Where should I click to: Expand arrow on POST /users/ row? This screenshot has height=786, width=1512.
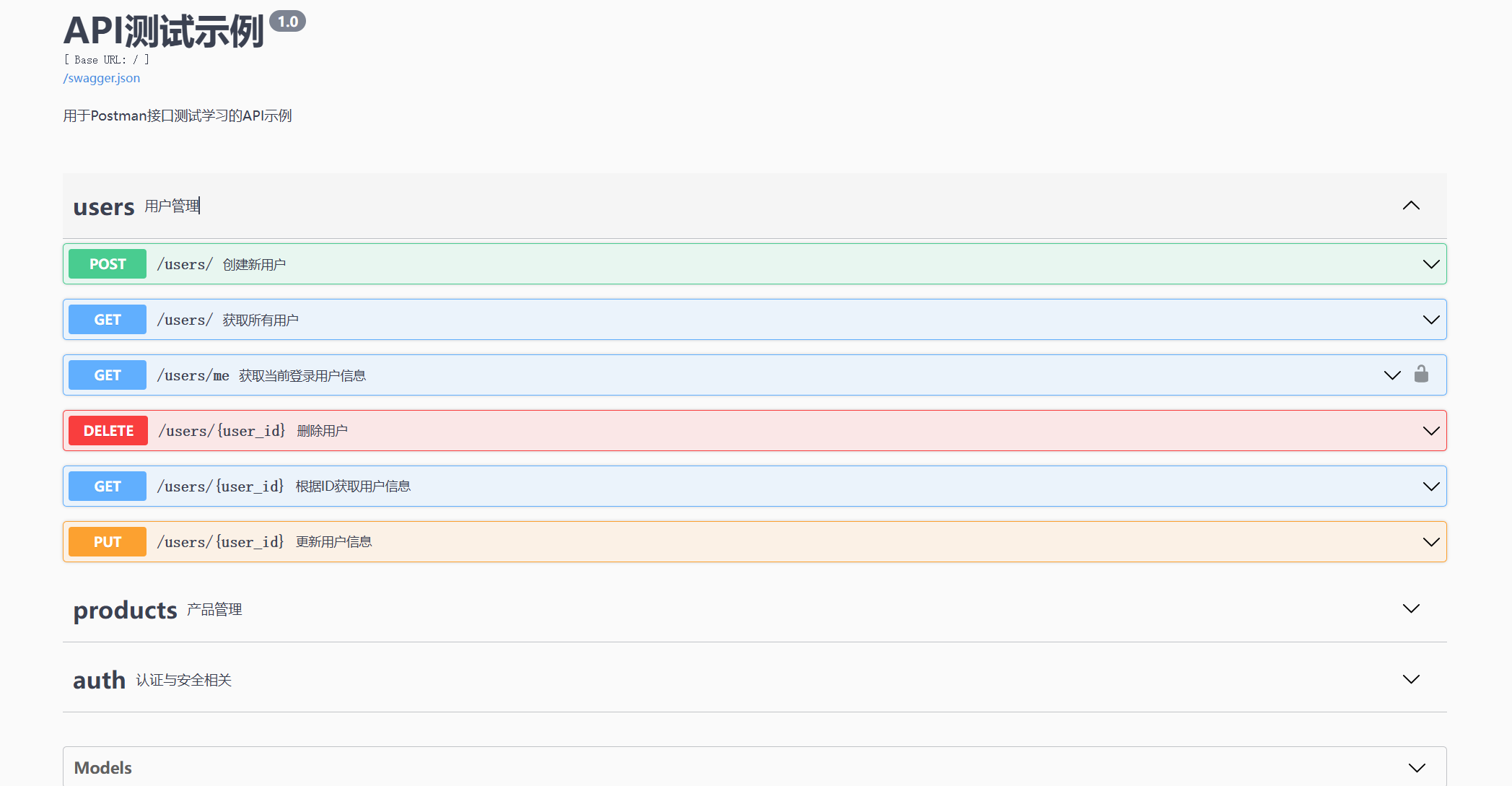click(1430, 264)
